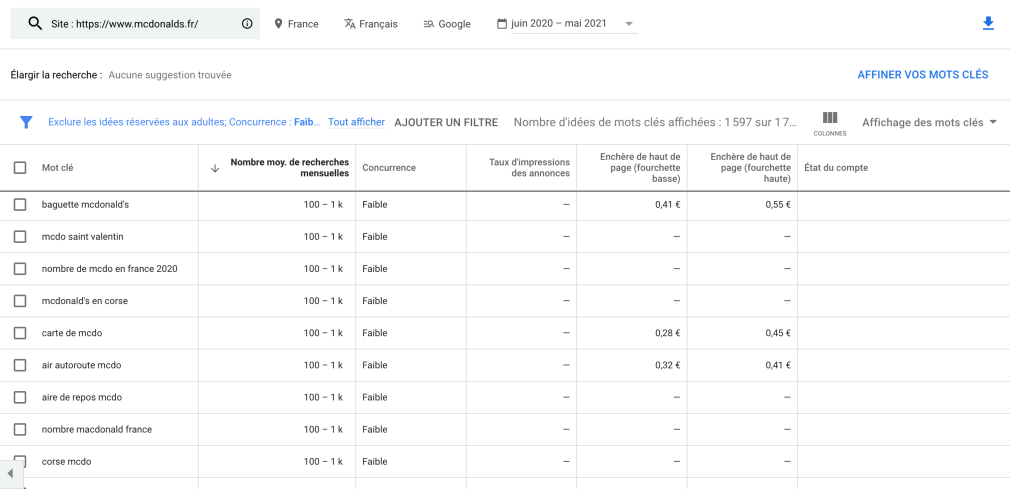This screenshot has width=1010, height=489.
Task: Click the 100 – 1 k volume for corse mcdo
Action: (323, 461)
